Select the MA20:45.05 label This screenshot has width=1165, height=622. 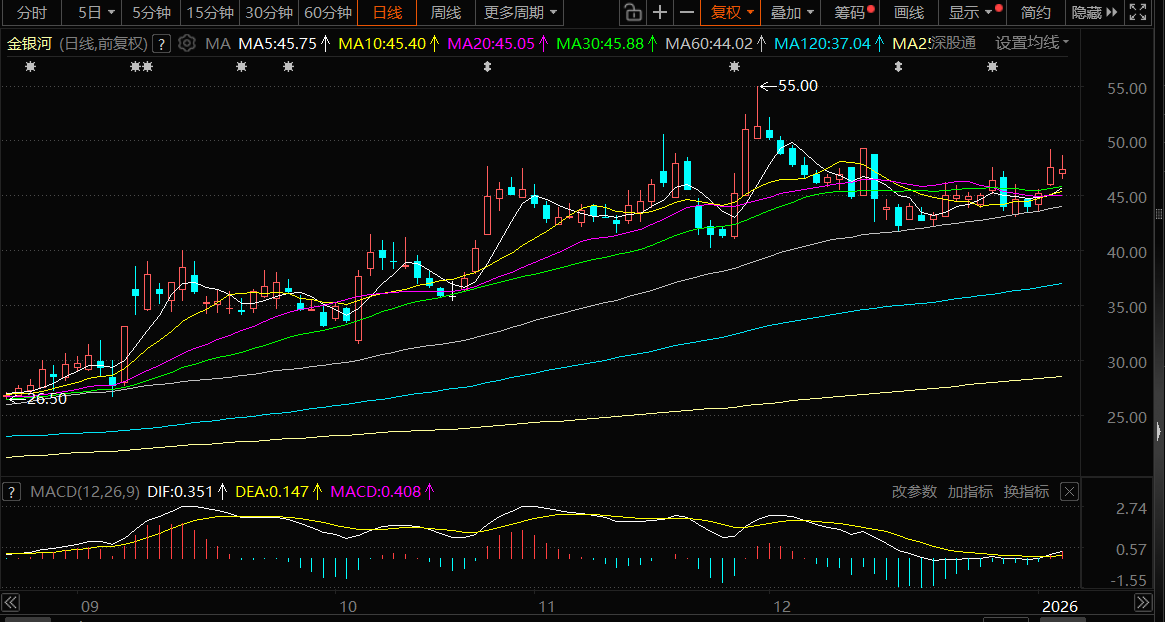pos(490,43)
